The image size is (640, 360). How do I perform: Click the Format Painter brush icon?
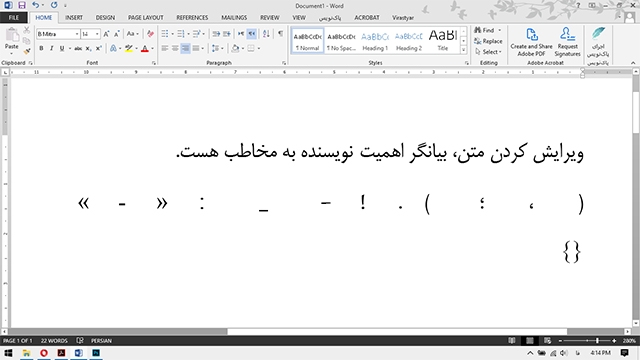tap(27, 52)
